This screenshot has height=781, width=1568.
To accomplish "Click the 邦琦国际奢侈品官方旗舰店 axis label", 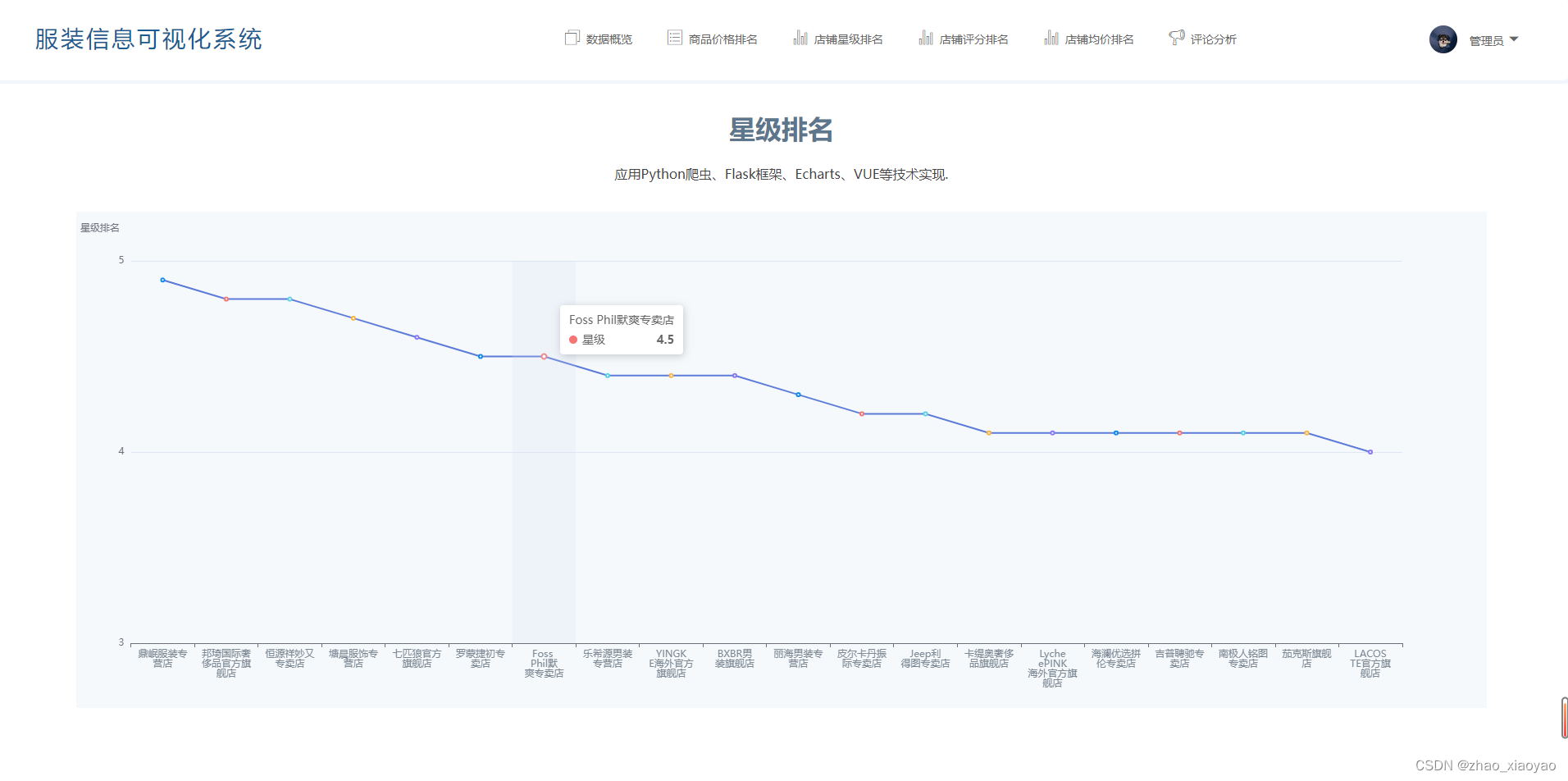I will 226,664.
